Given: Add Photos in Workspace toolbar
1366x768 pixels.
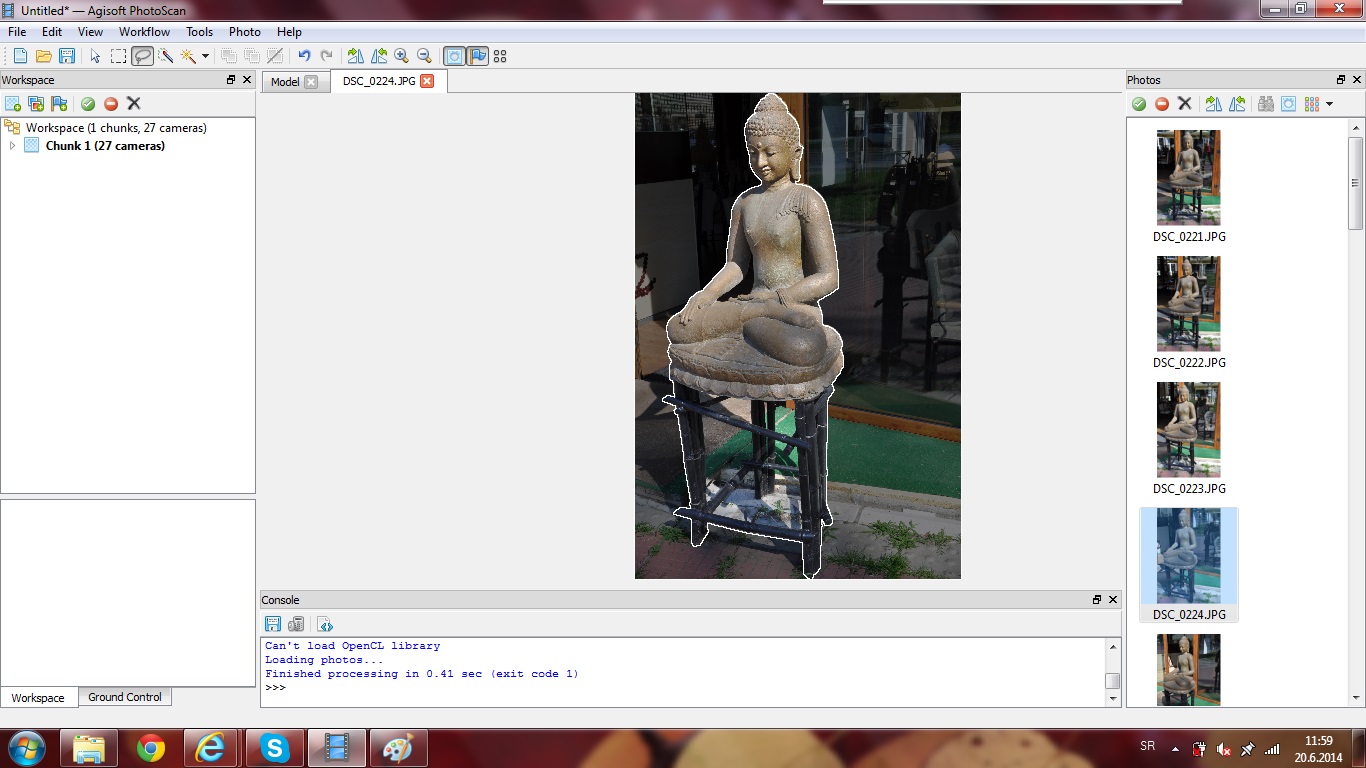Looking at the screenshot, I should point(36,104).
